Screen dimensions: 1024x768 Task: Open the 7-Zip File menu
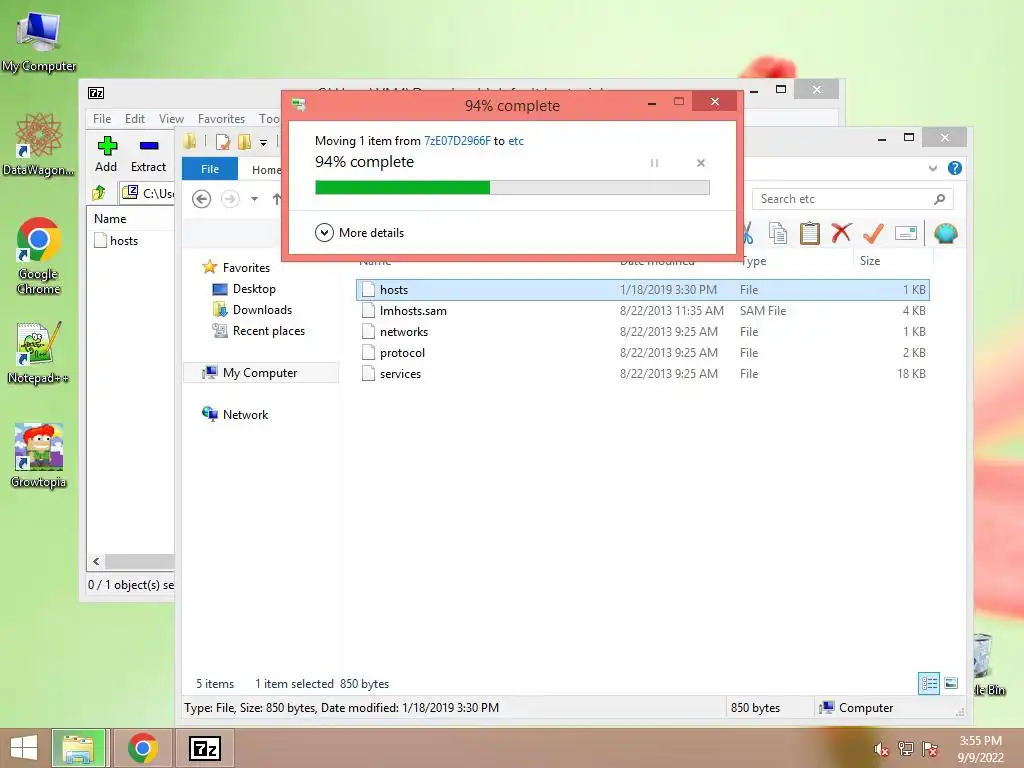coord(102,118)
